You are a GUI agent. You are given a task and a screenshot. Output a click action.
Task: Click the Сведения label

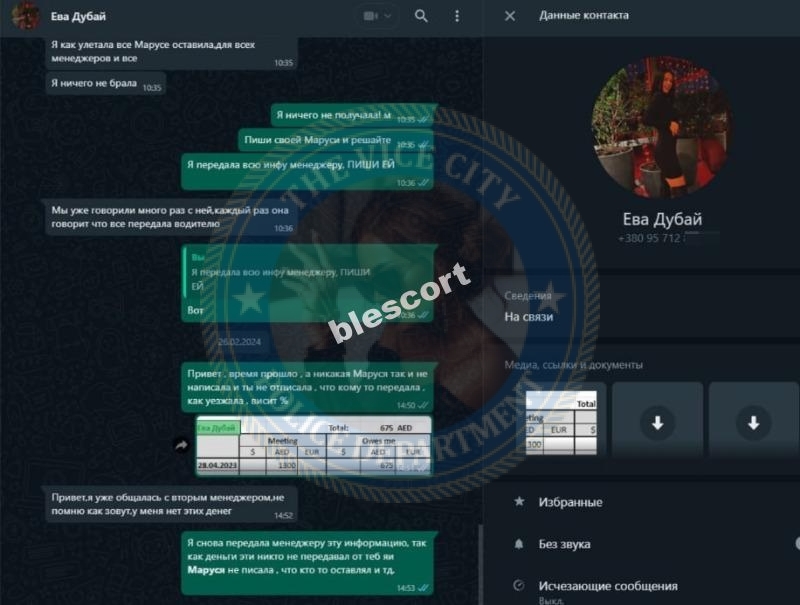point(528,296)
